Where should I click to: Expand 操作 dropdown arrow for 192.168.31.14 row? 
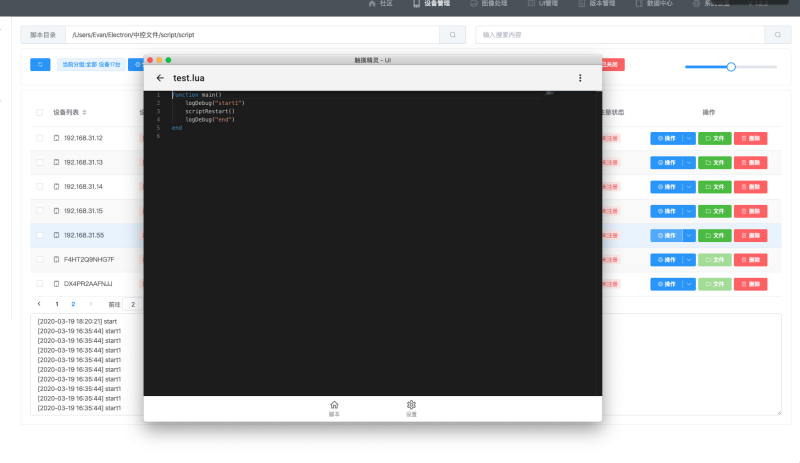tap(688, 187)
